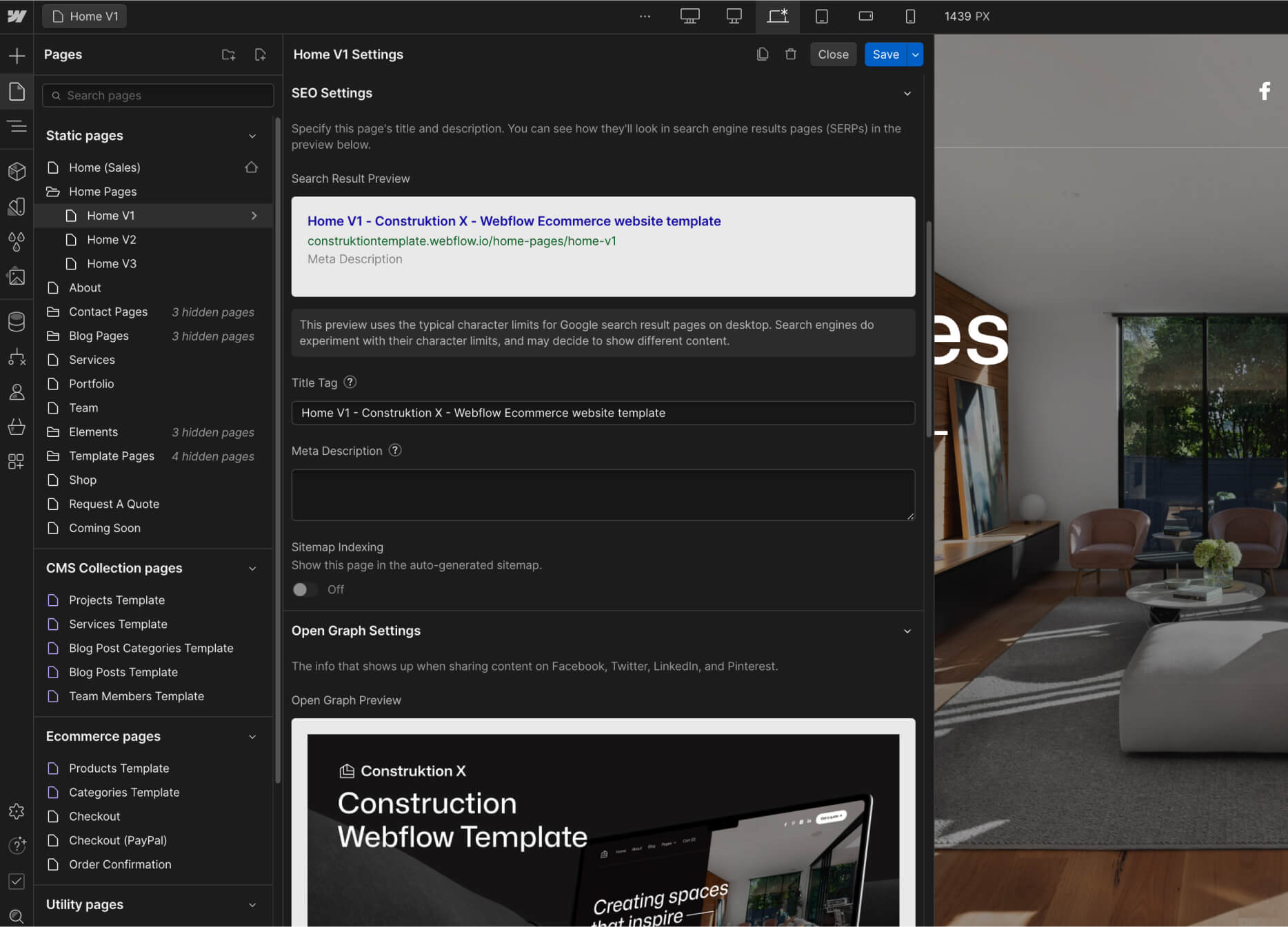
Task: Close the Home V1 Settings panel
Action: click(x=833, y=54)
